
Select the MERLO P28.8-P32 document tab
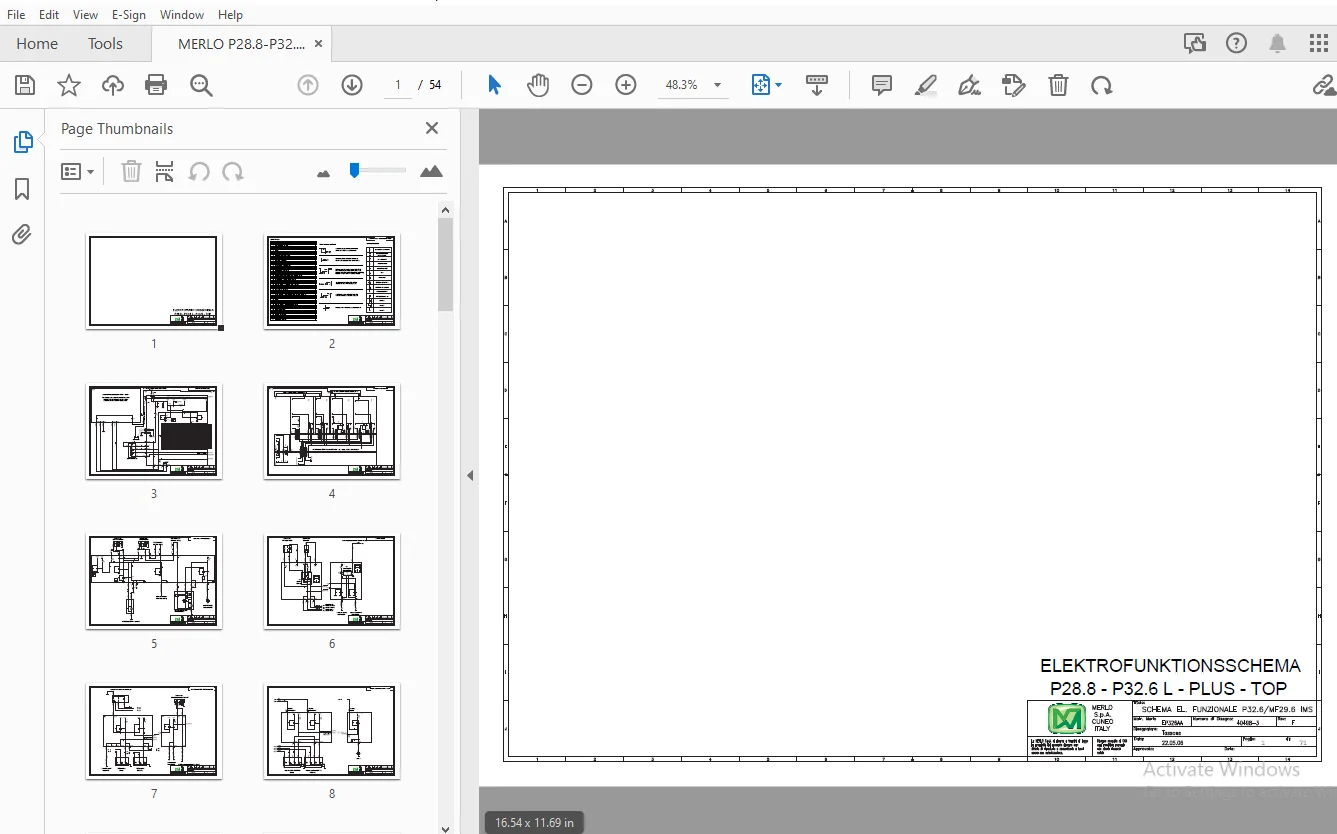pyautogui.click(x=241, y=44)
